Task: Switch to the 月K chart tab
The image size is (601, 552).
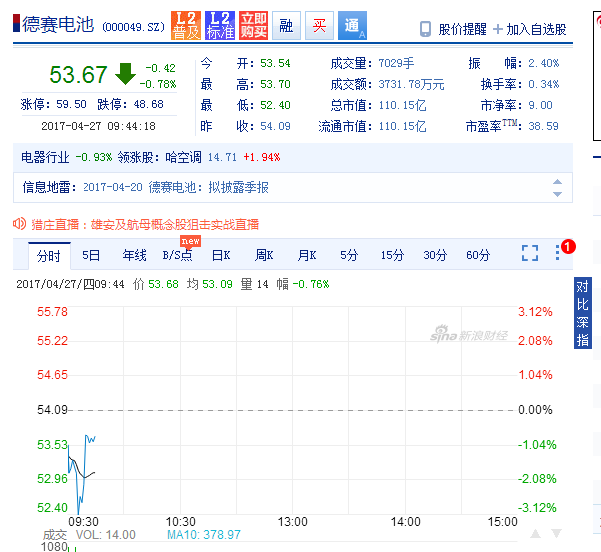Action: tap(307, 255)
